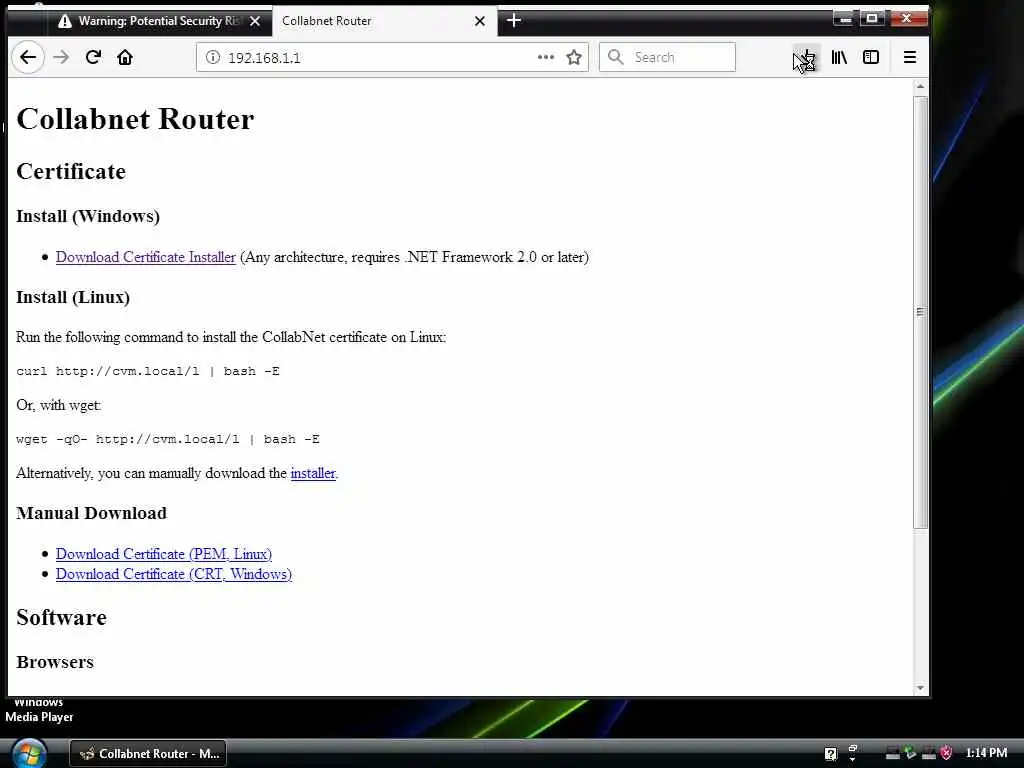The height and width of the screenshot is (768, 1024).
Task: Open Download Certificate Installer link
Action: coord(146,257)
